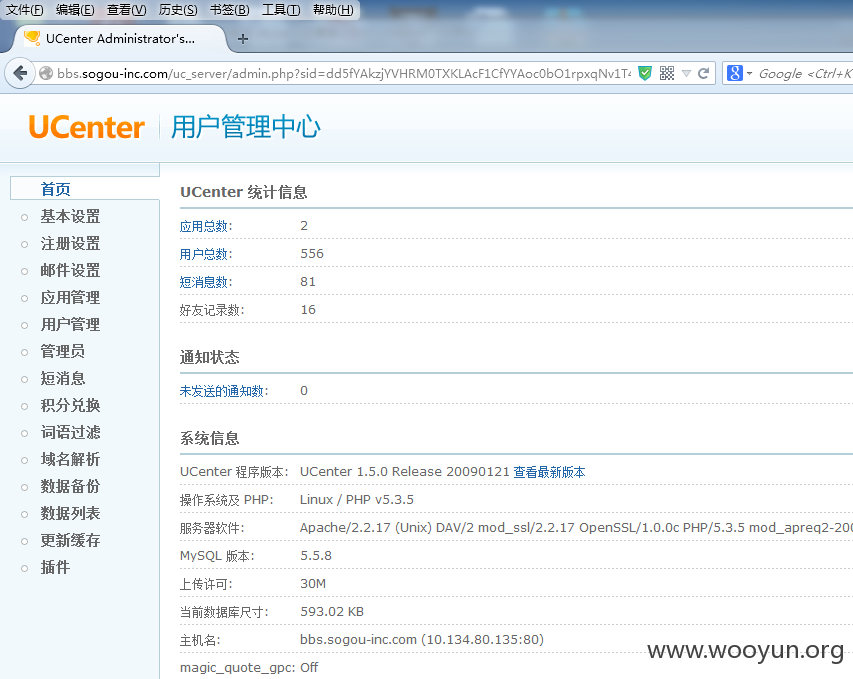Viewport: 853px width, 679px height.
Task: Click the magic_quote_gpc Off value
Action: (x=309, y=668)
